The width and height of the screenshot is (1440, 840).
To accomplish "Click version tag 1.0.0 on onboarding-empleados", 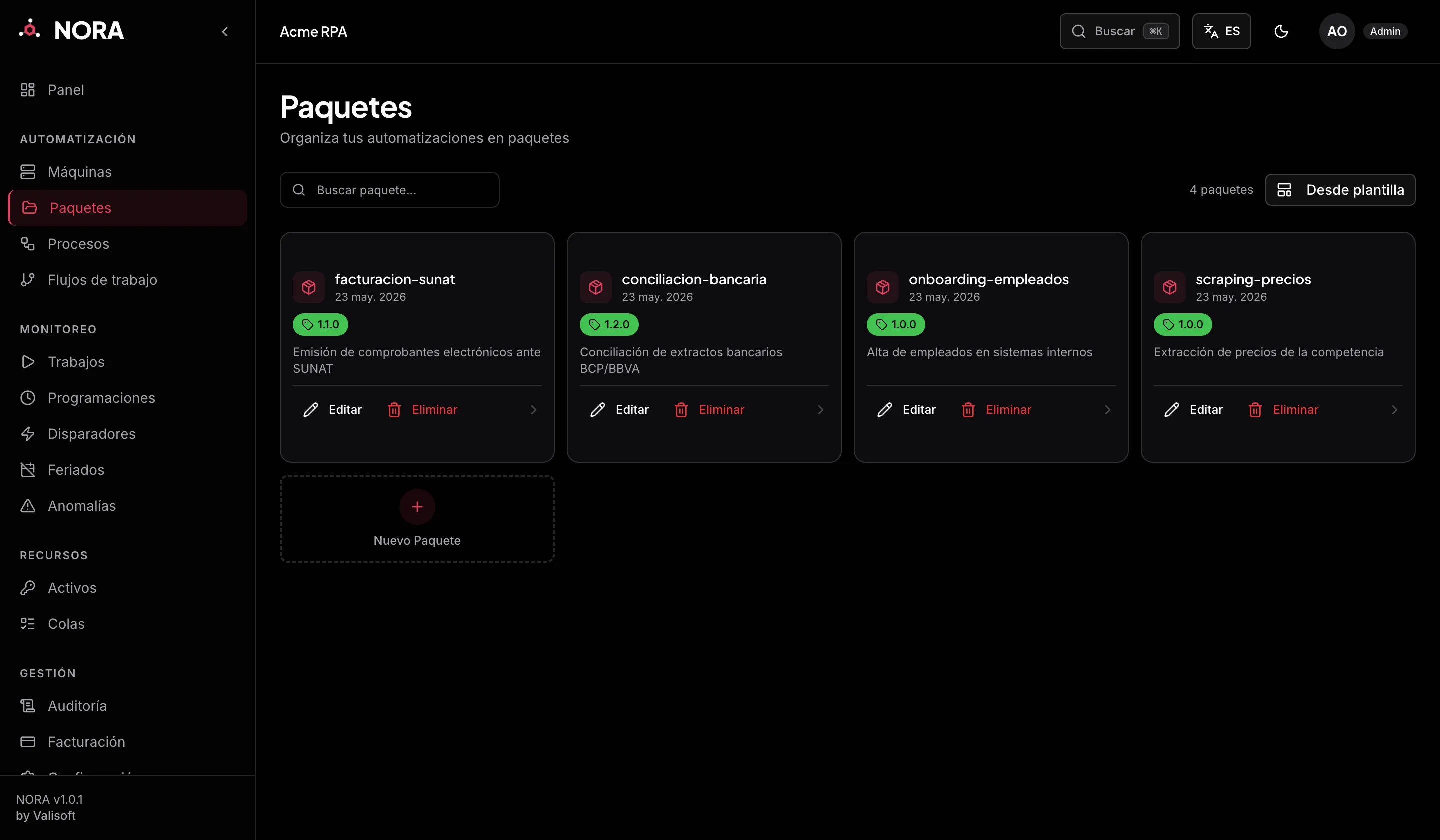I will pyautogui.click(x=896, y=324).
